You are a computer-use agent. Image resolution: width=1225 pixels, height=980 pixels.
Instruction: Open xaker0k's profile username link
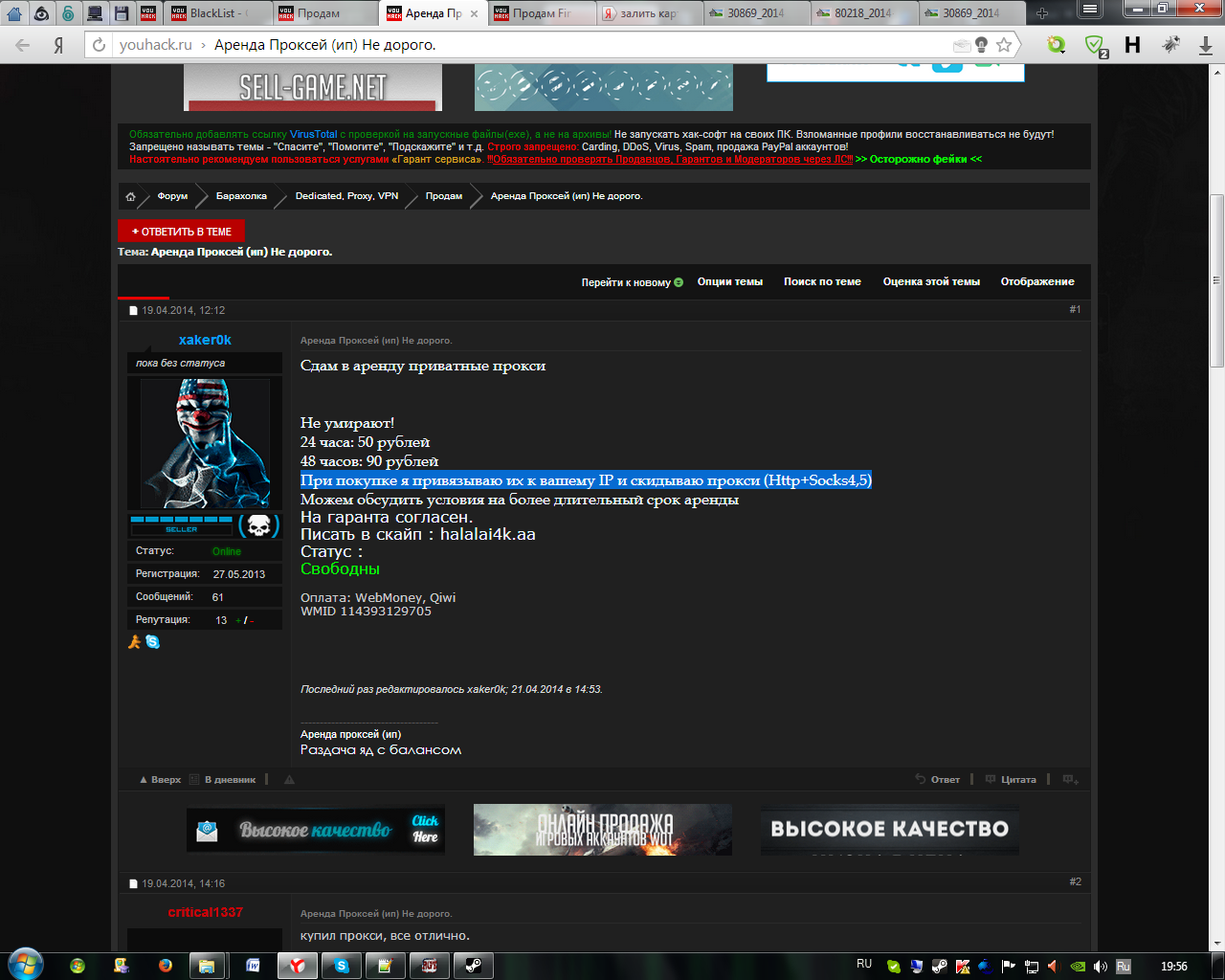[205, 340]
